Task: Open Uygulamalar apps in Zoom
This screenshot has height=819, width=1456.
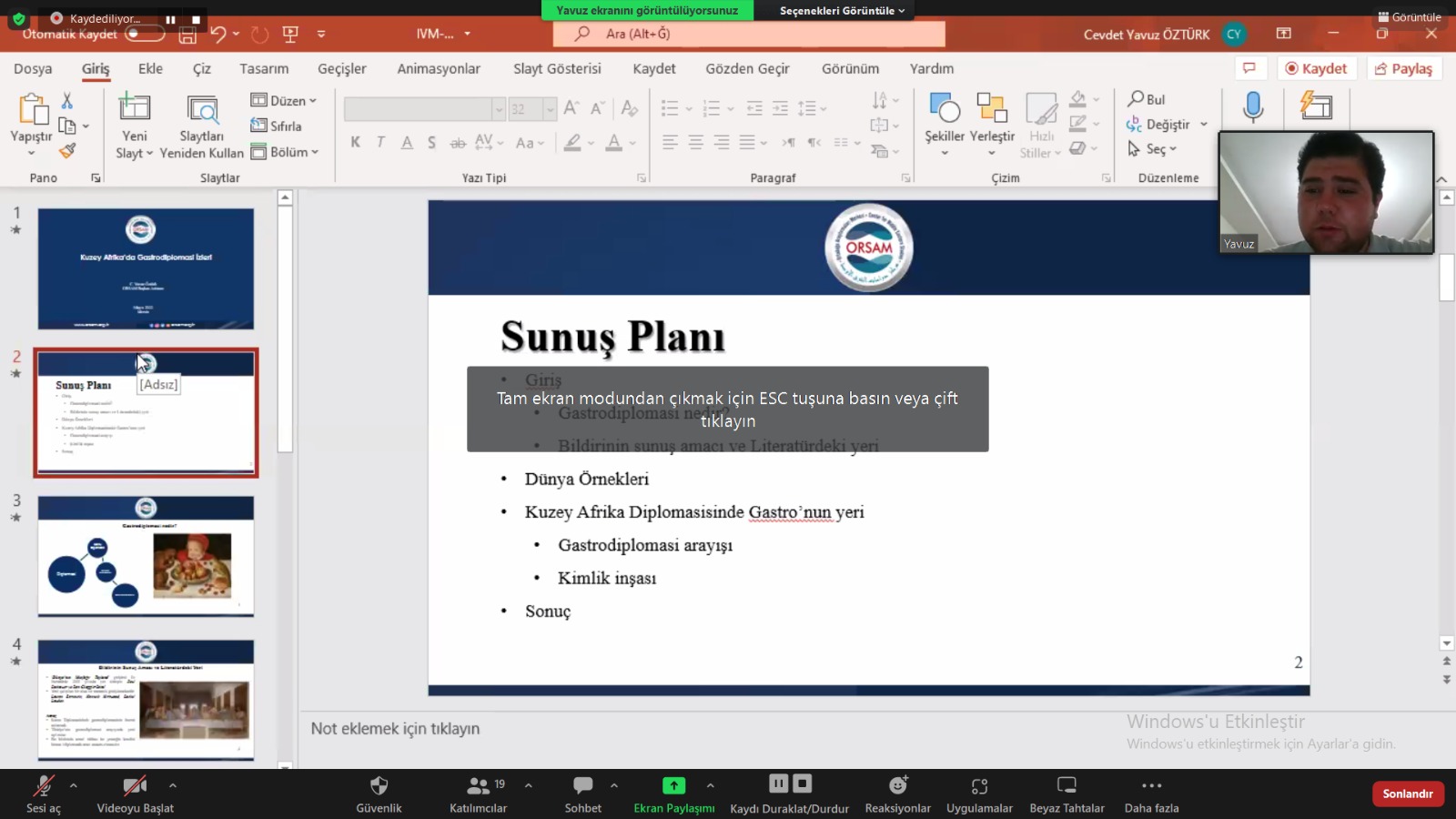Action: (x=979, y=794)
